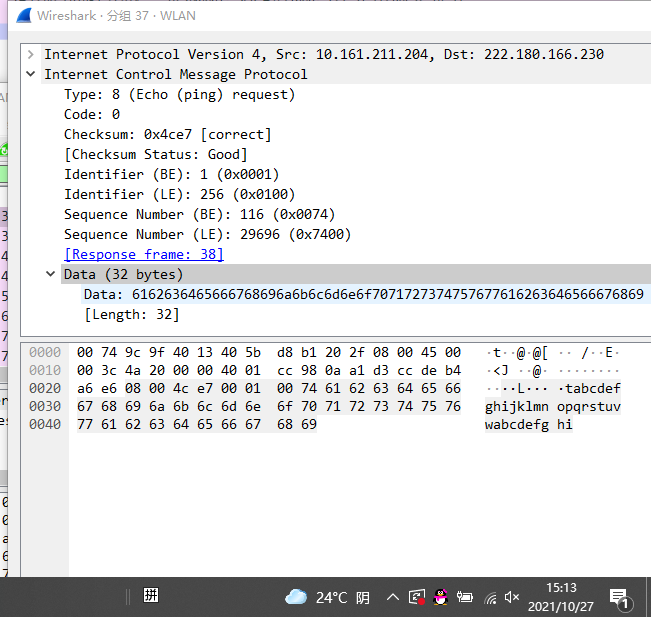Screen dimensions: 651x617
Task: Click hex byte '4c' on row 0020
Action: [181, 388]
